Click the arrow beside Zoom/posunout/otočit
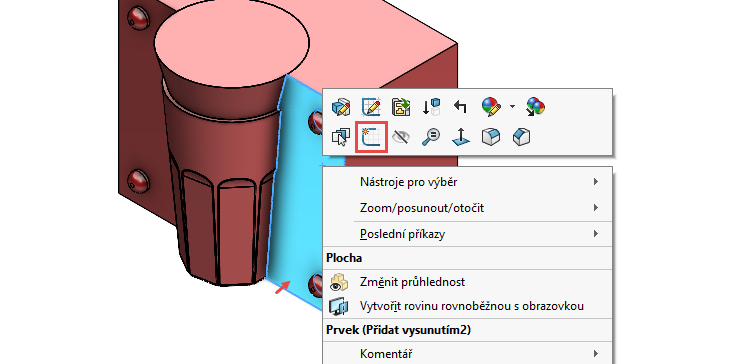Screen dimensions: 750x364 [596, 208]
